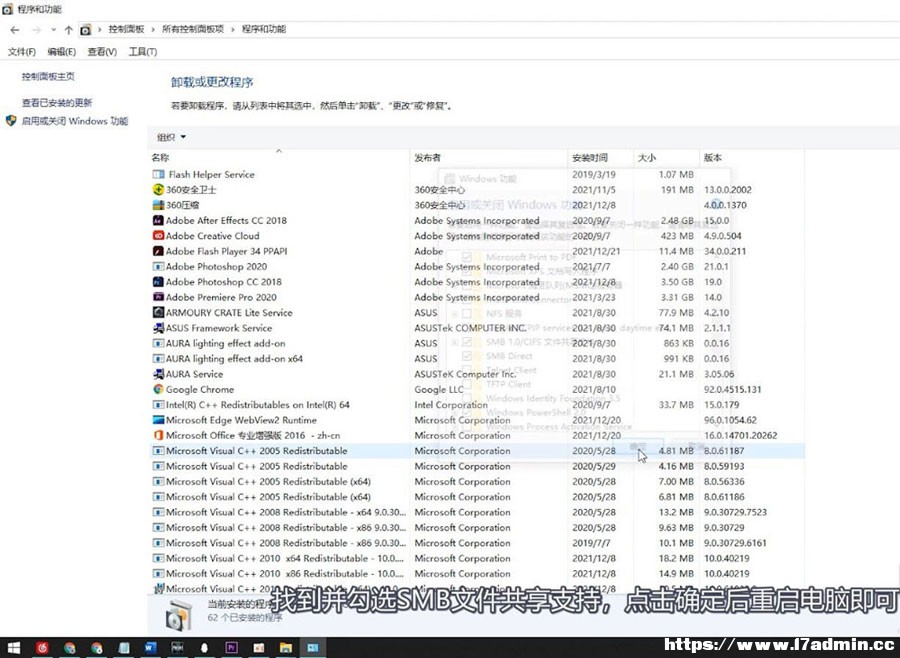Click the Adobe Photoshop 2020 list icon
This screenshot has width=900, height=658.
coord(158,266)
